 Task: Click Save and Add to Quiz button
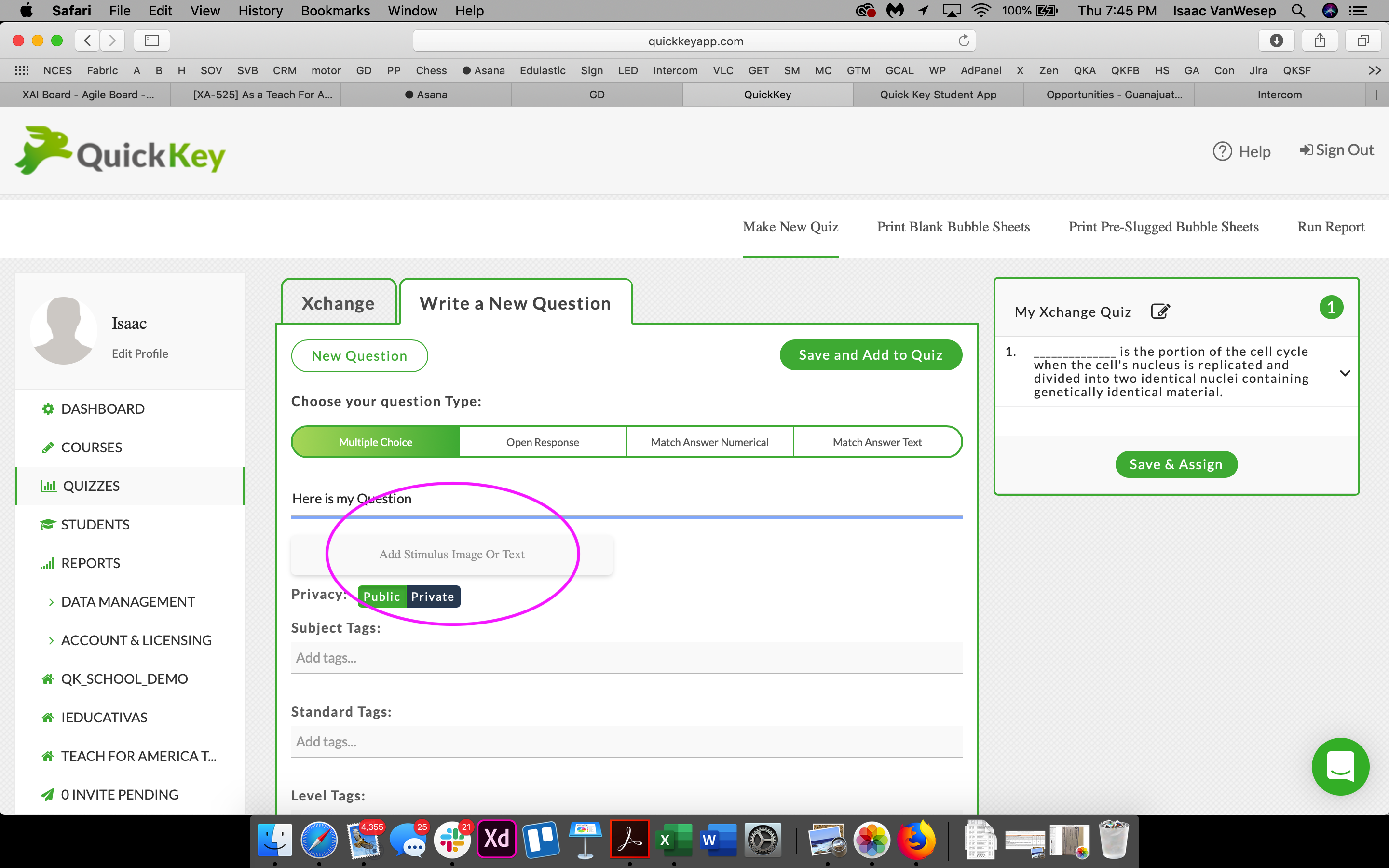tap(871, 355)
